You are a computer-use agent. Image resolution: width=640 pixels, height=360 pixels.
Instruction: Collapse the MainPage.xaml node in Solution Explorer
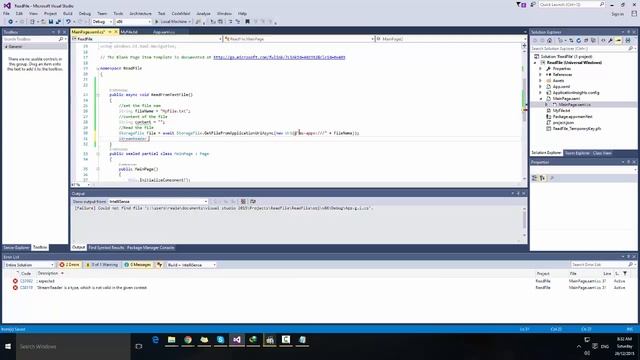541,99
